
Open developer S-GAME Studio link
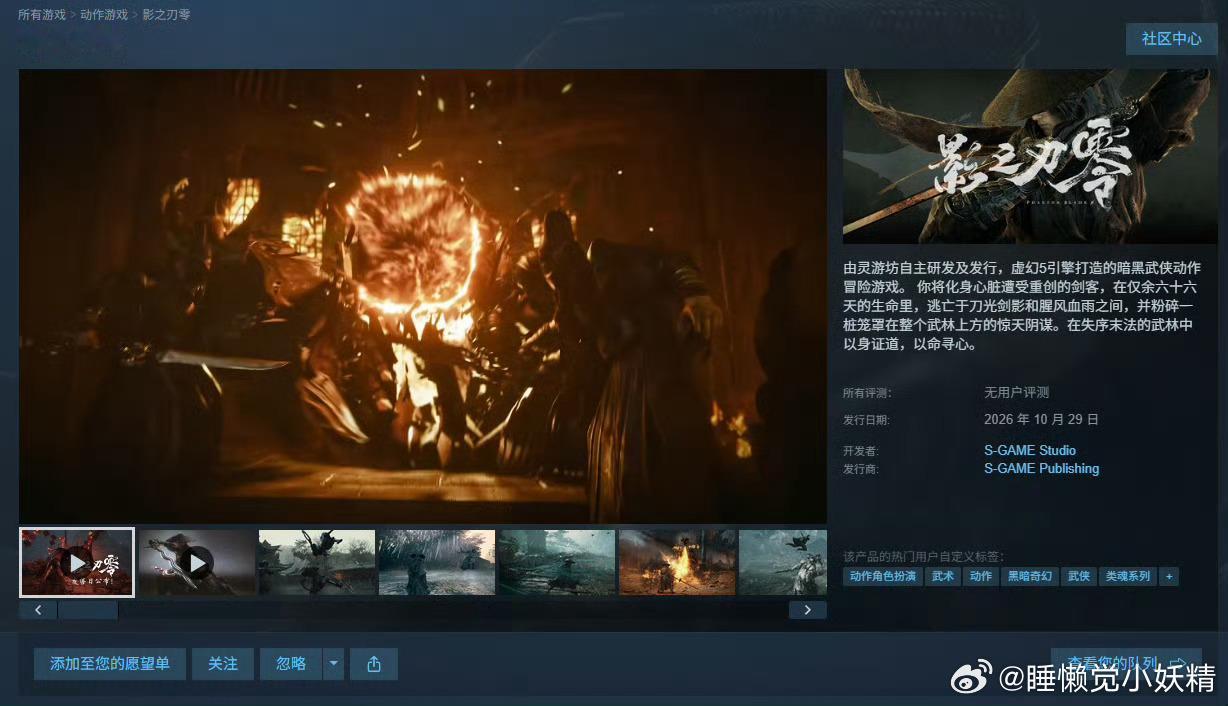[1030, 450]
